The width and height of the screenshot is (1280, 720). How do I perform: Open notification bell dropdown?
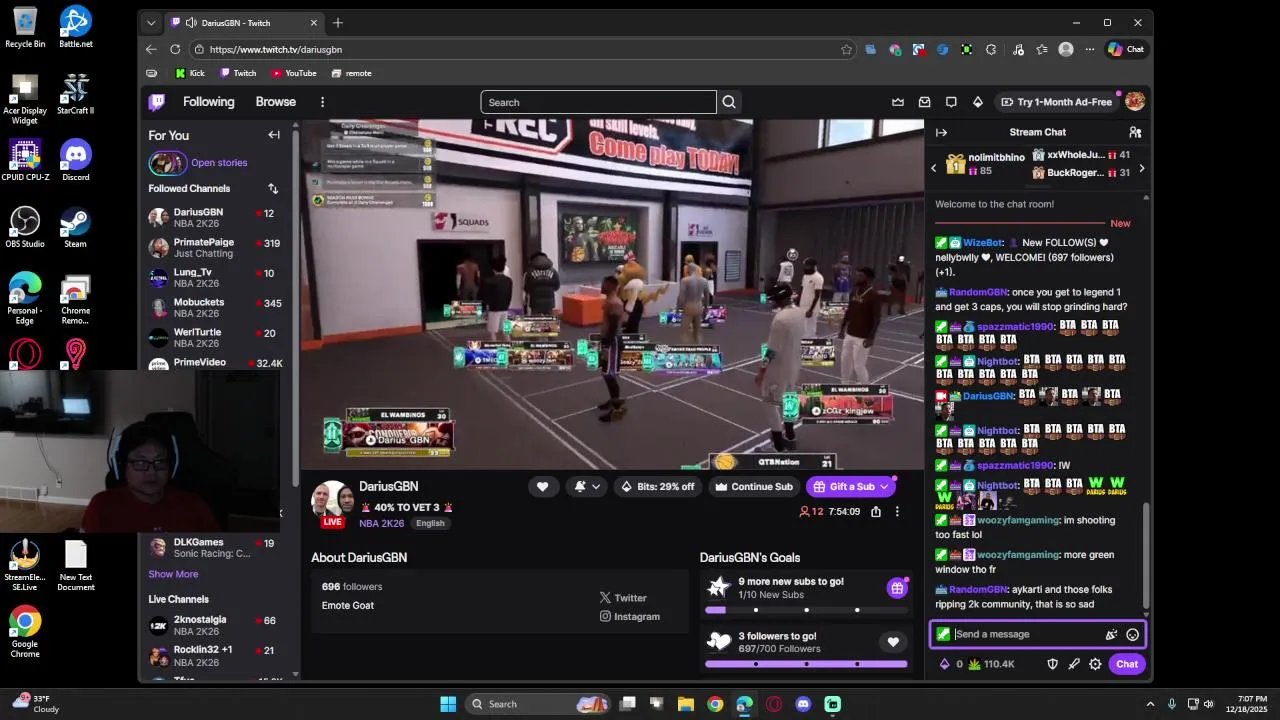(x=587, y=487)
